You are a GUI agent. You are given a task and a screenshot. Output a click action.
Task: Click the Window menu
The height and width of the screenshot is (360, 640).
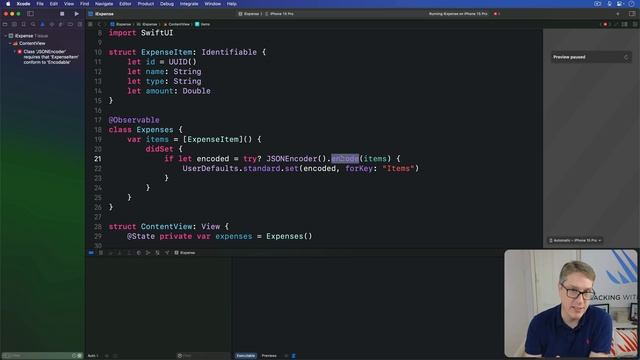click(212, 4)
